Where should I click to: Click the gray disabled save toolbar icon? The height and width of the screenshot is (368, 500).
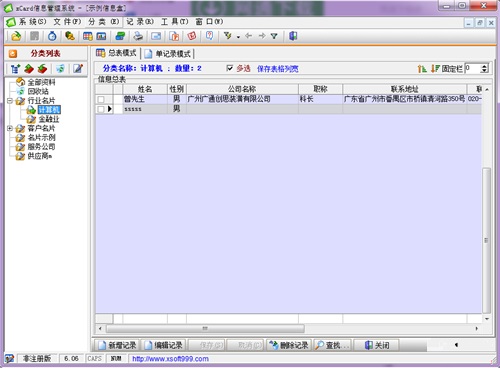(34, 36)
